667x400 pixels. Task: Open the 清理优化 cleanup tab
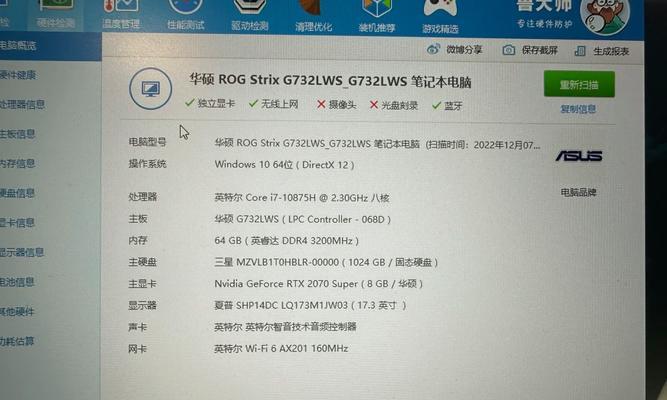coord(314,15)
